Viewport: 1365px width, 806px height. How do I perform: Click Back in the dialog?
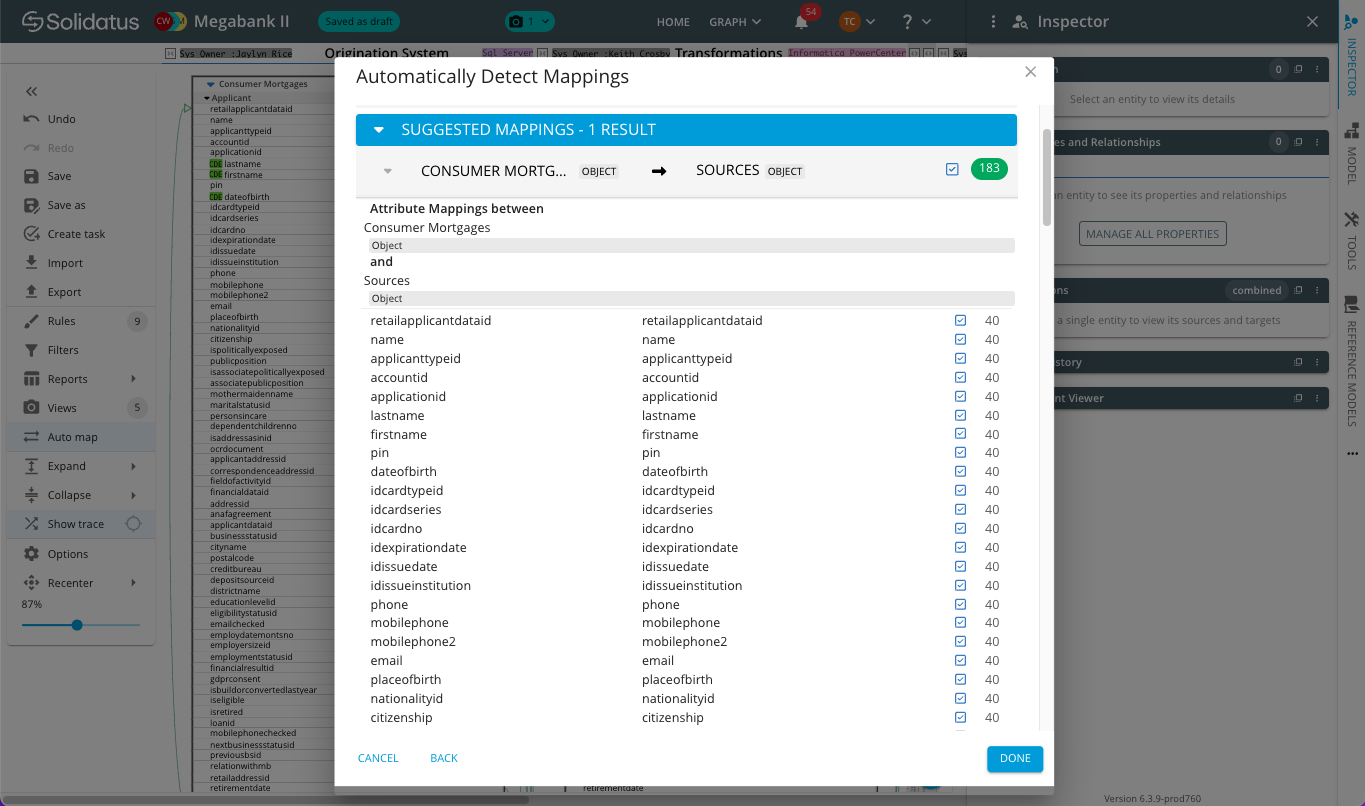(444, 758)
